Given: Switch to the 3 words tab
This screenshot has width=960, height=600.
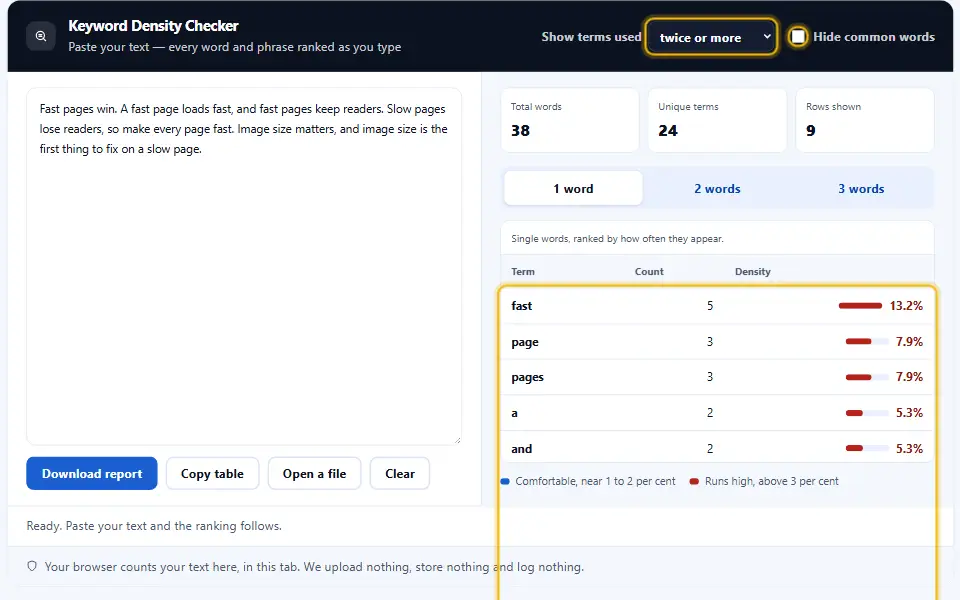Looking at the screenshot, I should 861,189.
